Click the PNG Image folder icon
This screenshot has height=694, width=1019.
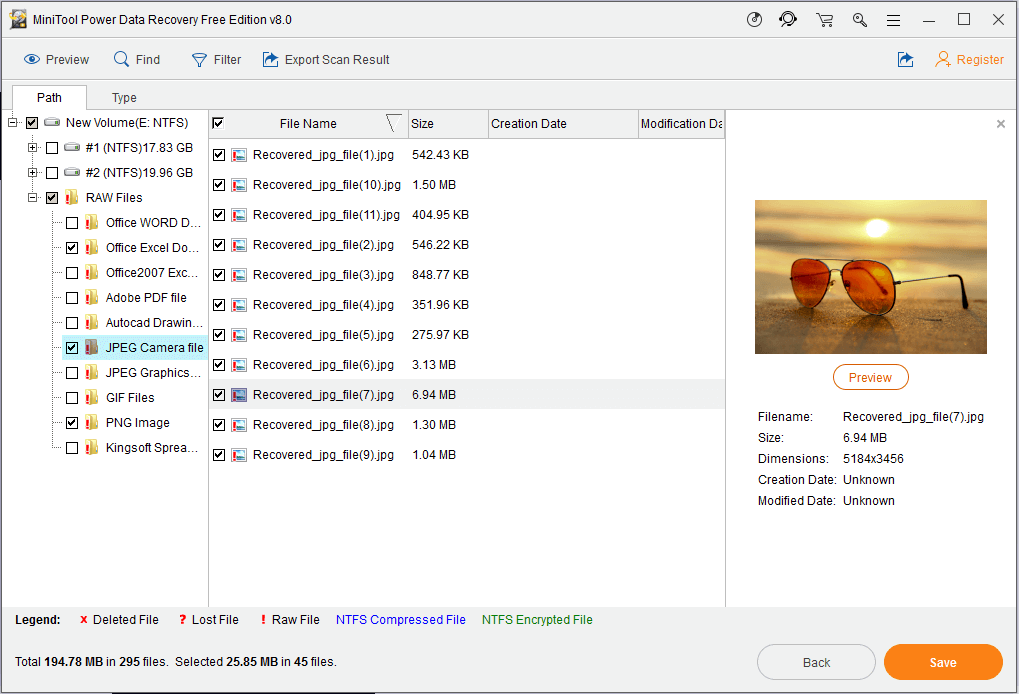[x=92, y=422]
